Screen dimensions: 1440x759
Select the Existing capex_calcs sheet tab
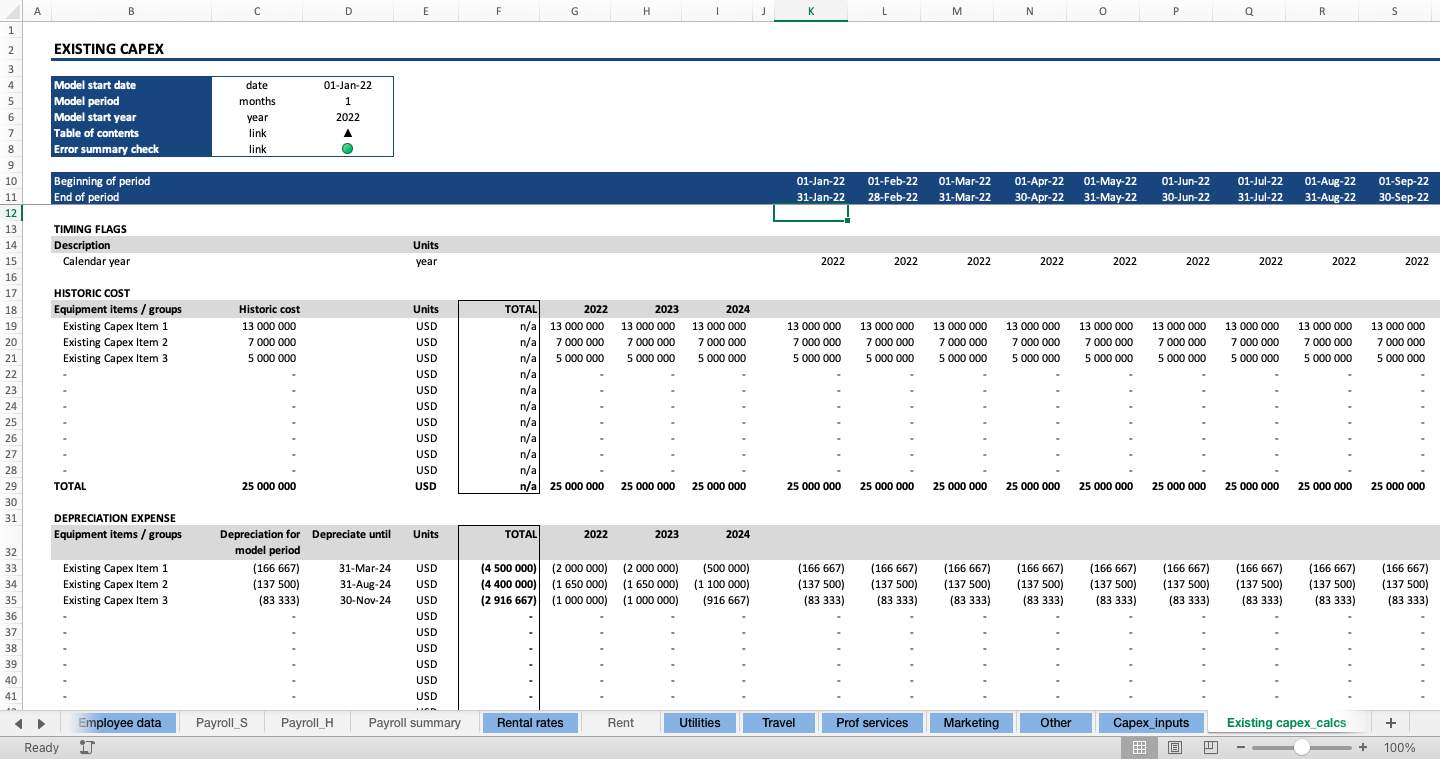coord(1286,723)
